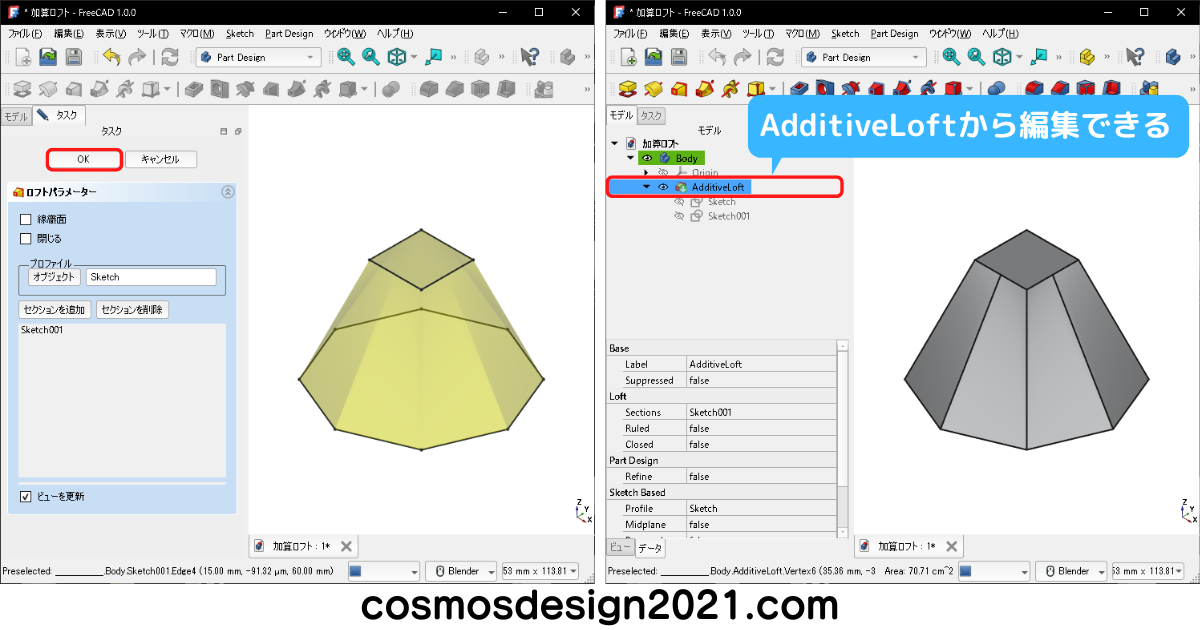Screen dimensions: 1200x630
Task: Open the Part Design workbench dropdown in the left window
Action: click(x=259, y=57)
